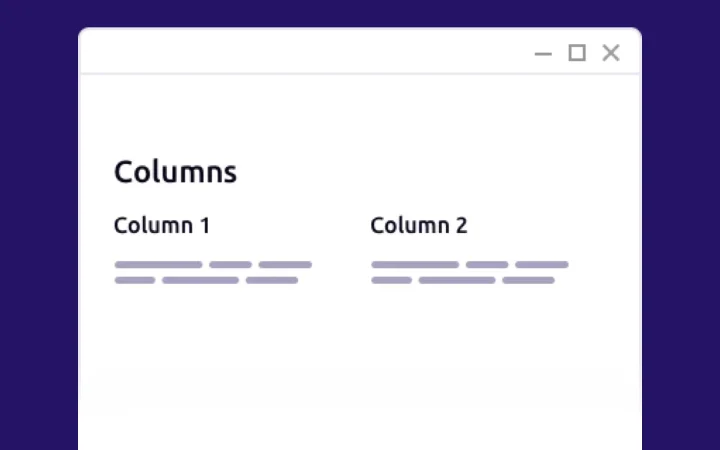Click middle long bar in Column 1's second line
Screen dimensions: 720x450
click(x=200, y=280)
